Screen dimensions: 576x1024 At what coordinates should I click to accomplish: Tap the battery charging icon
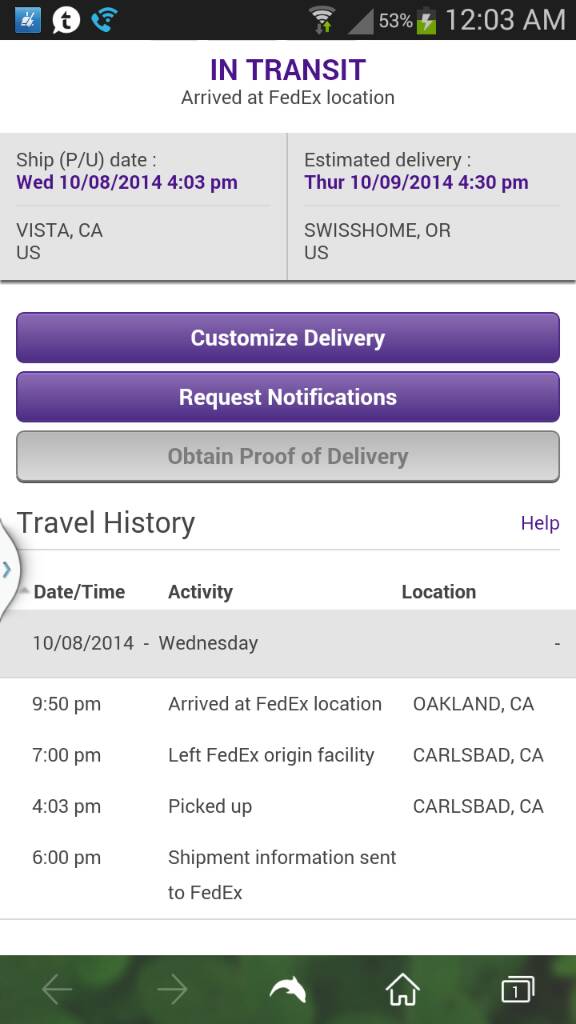(426, 20)
